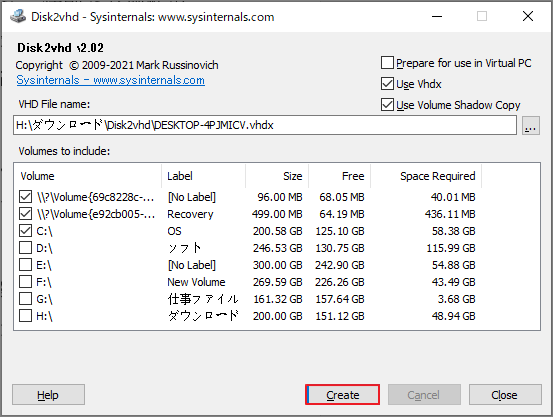Click the New Volume label text
Screen dimensions: 553x417
tap(196, 282)
